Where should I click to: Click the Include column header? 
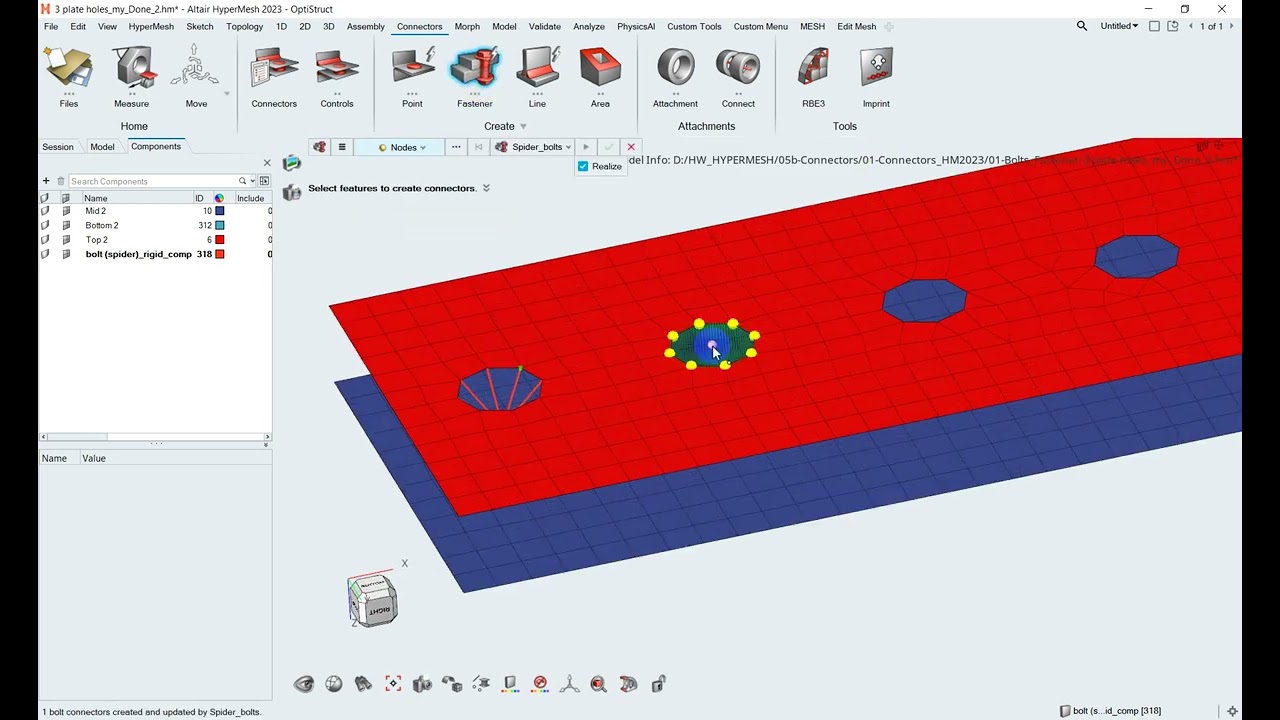coord(251,198)
